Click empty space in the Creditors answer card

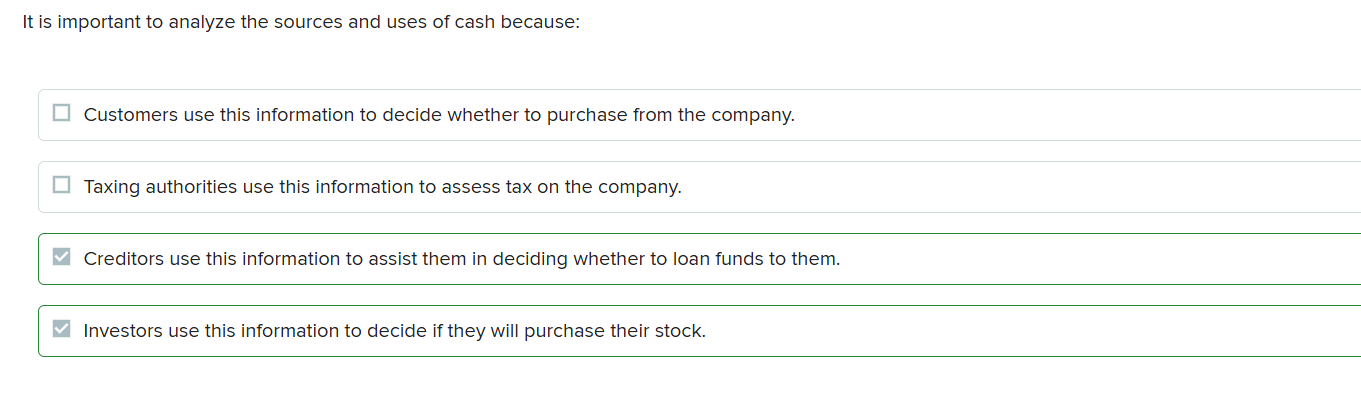coord(1100,259)
